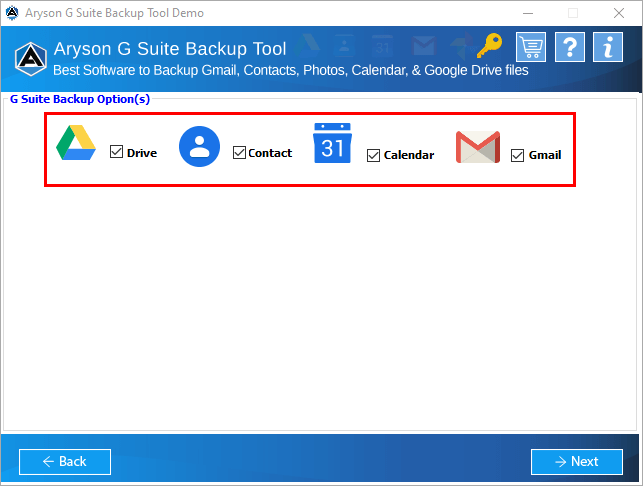Screen dimensions: 643x486
Task: Click the Gmail envelope icon
Action: coord(478,147)
